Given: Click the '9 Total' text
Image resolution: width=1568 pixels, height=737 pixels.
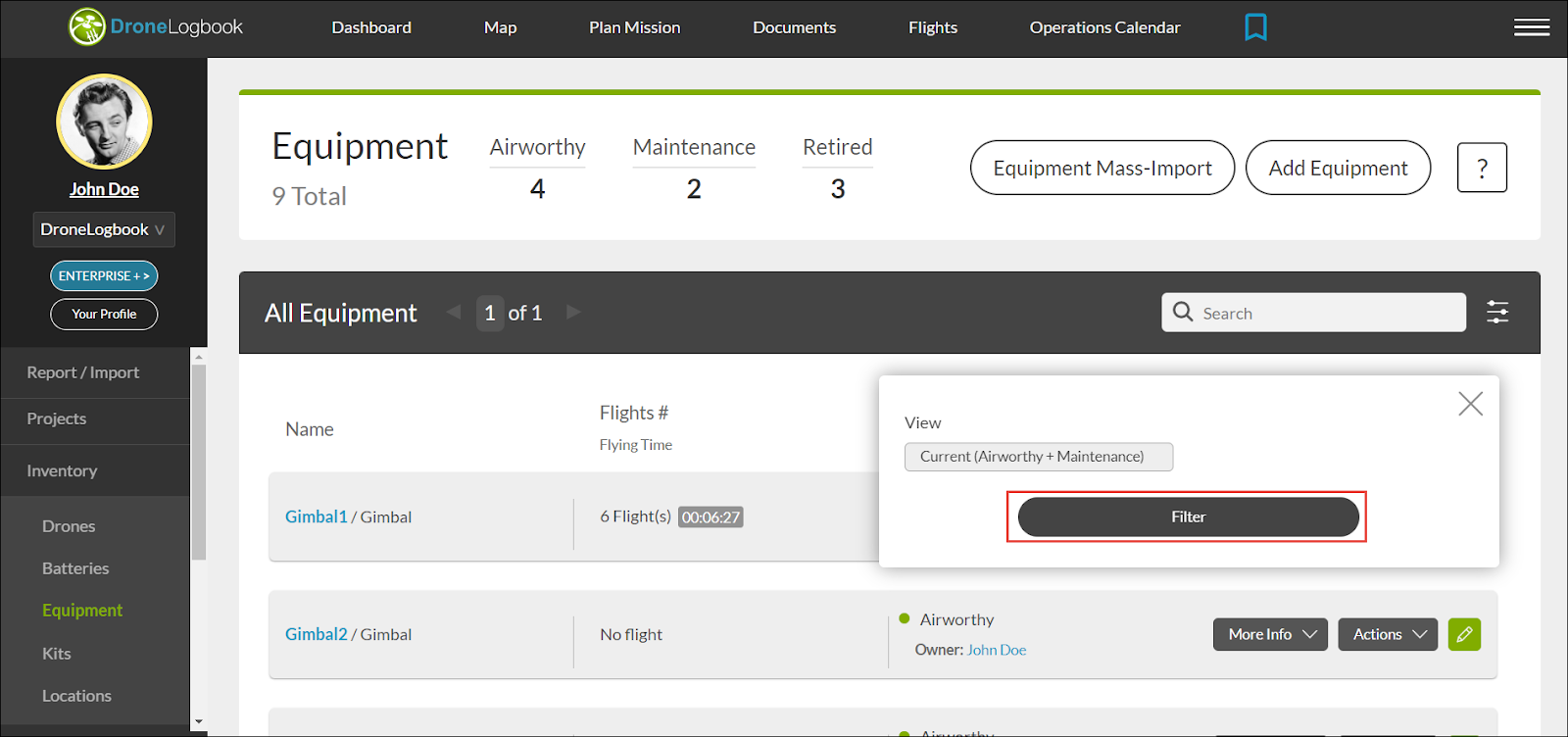Looking at the screenshot, I should point(310,196).
